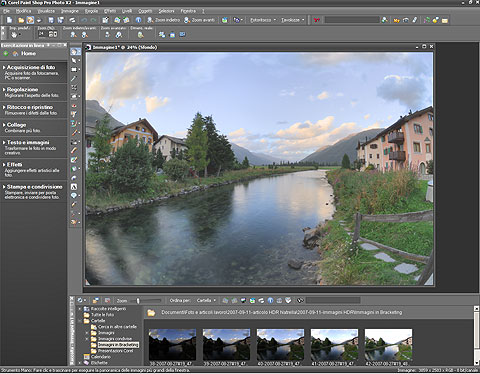Click the New image icon in toolbar
This screenshot has width=480, height=374.
click(9, 20)
